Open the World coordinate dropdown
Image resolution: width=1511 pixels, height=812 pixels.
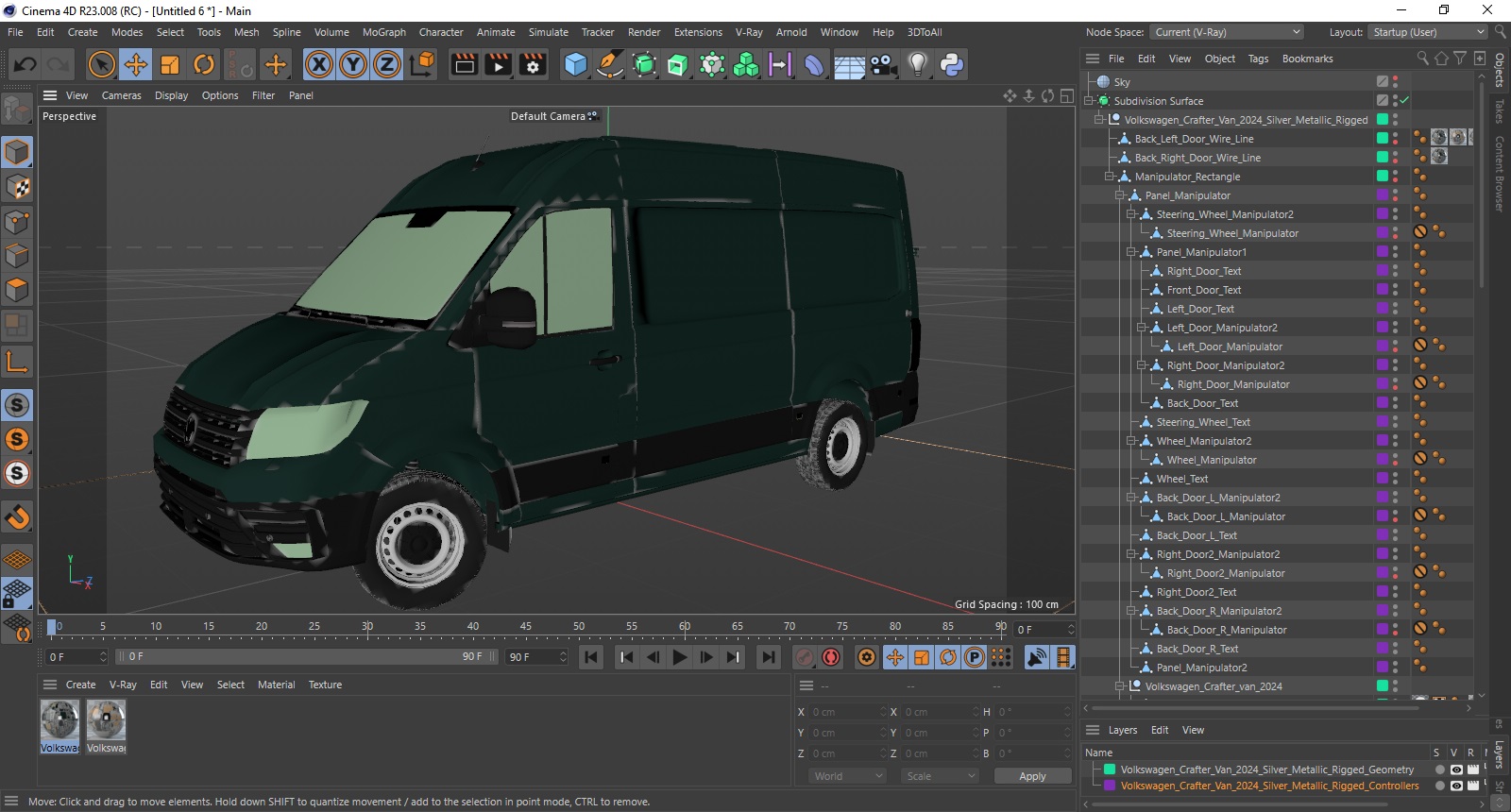(847, 776)
